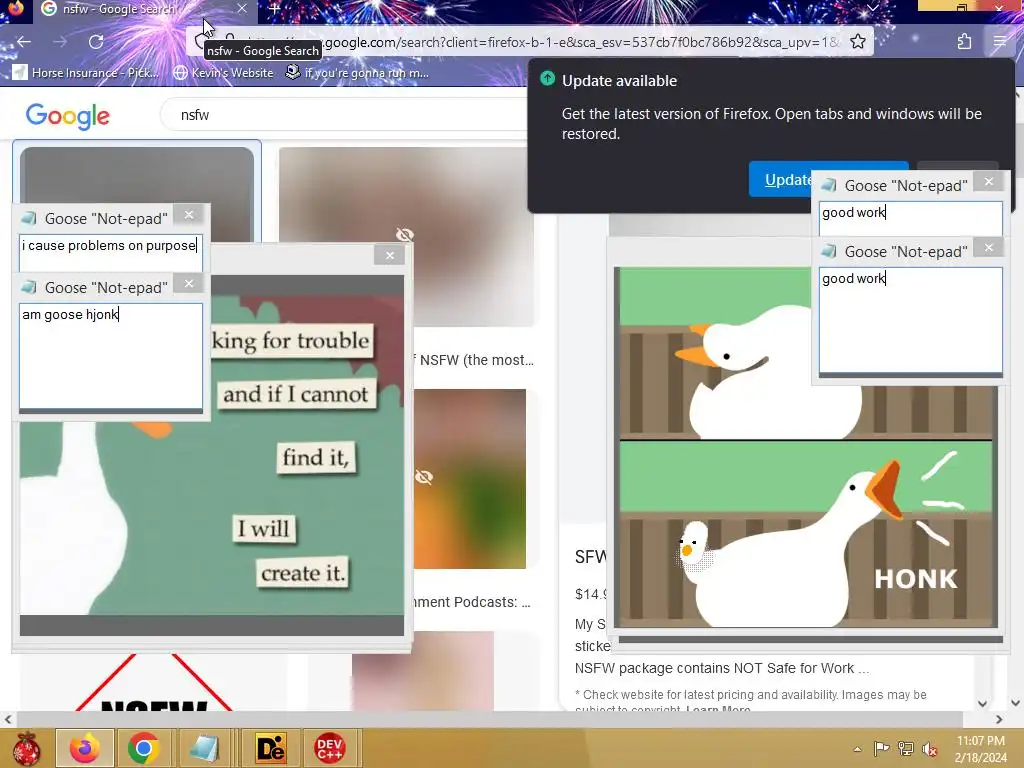The height and width of the screenshot is (768, 1024).
Task: Click the Action Center flag tray icon
Action: click(x=882, y=748)
